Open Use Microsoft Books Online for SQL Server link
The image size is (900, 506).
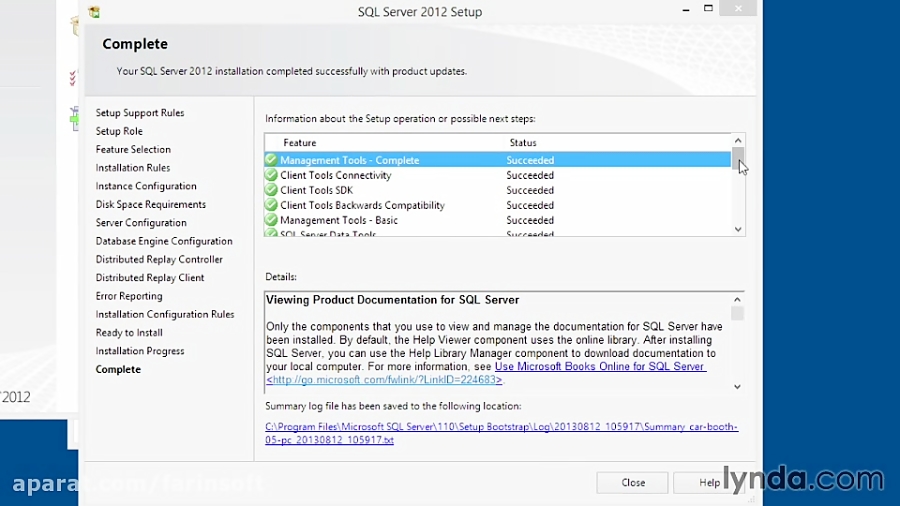[600, 366]
